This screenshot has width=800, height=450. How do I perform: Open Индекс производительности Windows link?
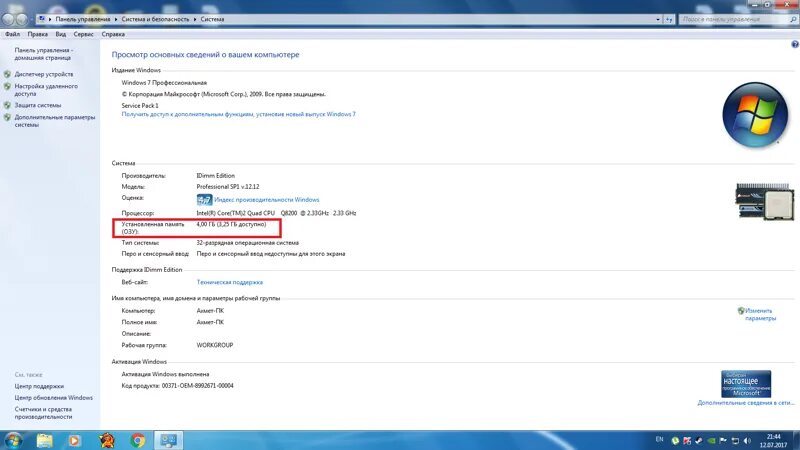tap(267, 199)
